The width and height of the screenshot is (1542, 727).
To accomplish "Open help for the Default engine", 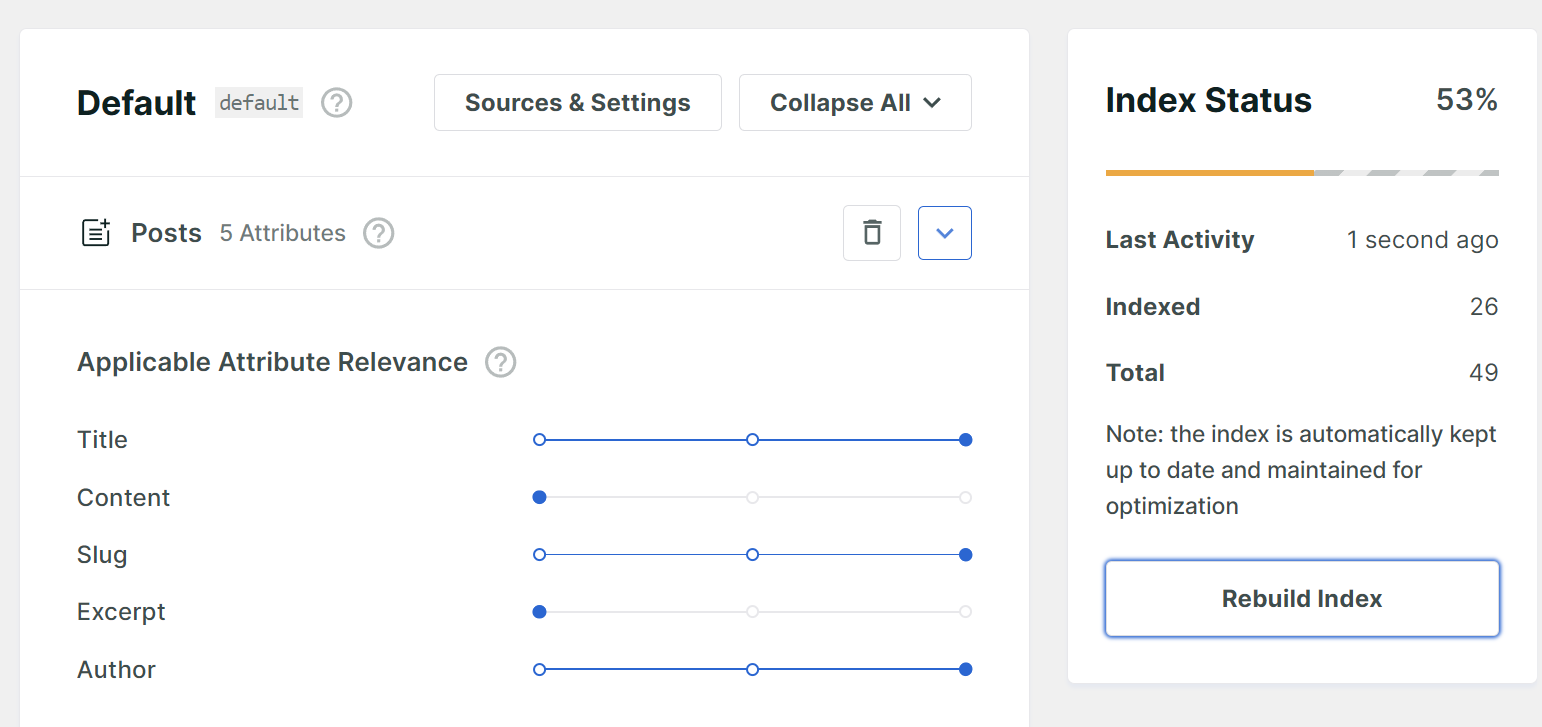I will pyautogui.click(x=337, y=102).
